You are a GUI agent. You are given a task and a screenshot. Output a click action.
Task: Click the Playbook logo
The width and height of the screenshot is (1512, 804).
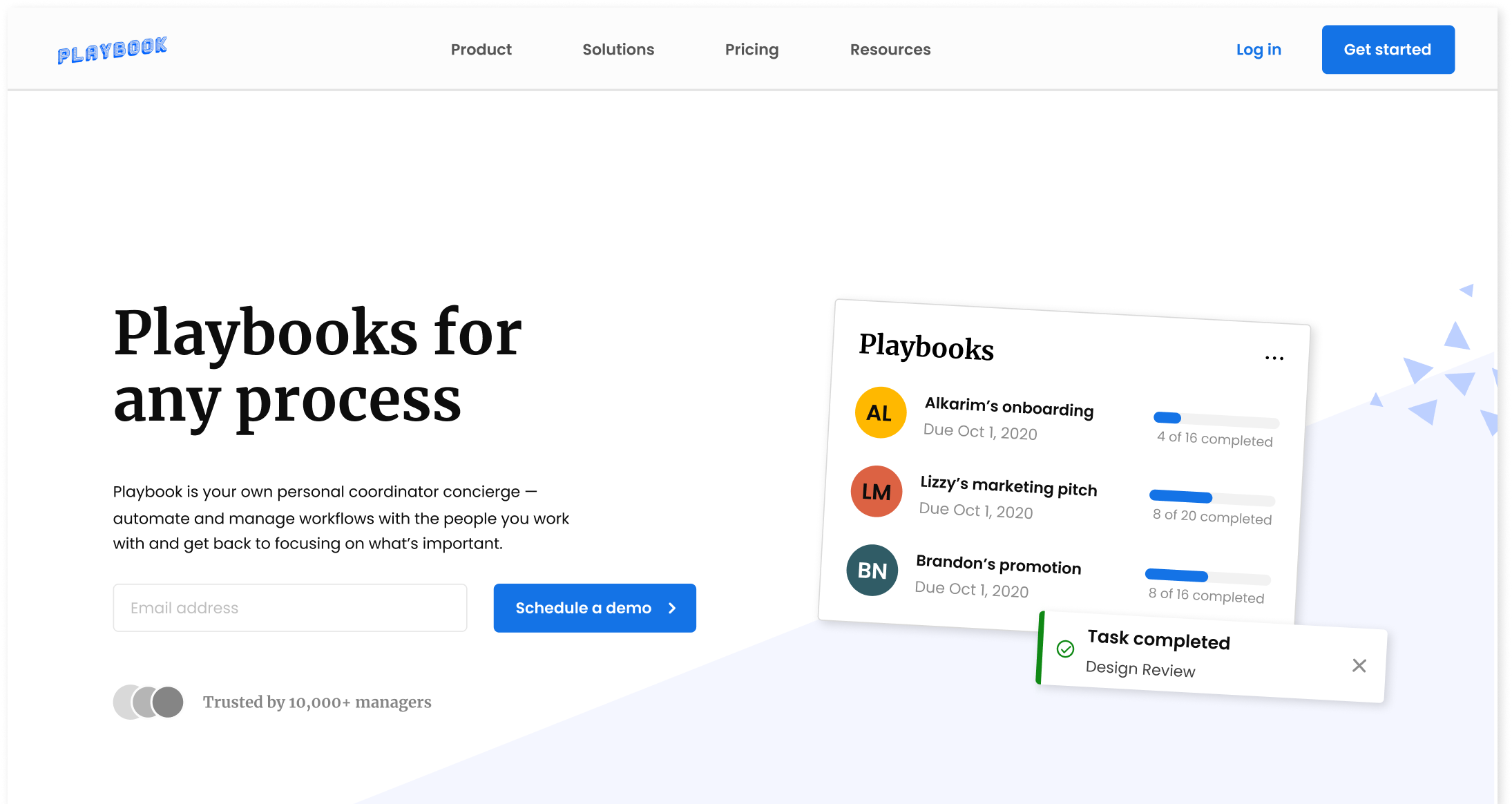coord(112,50)
